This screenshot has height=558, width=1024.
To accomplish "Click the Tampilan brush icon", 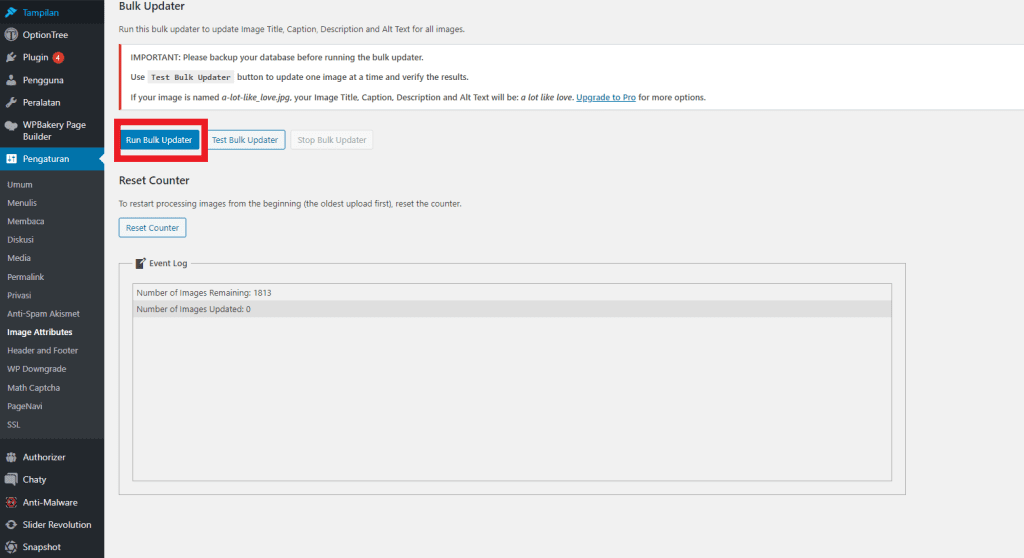I will coord(11,12).
